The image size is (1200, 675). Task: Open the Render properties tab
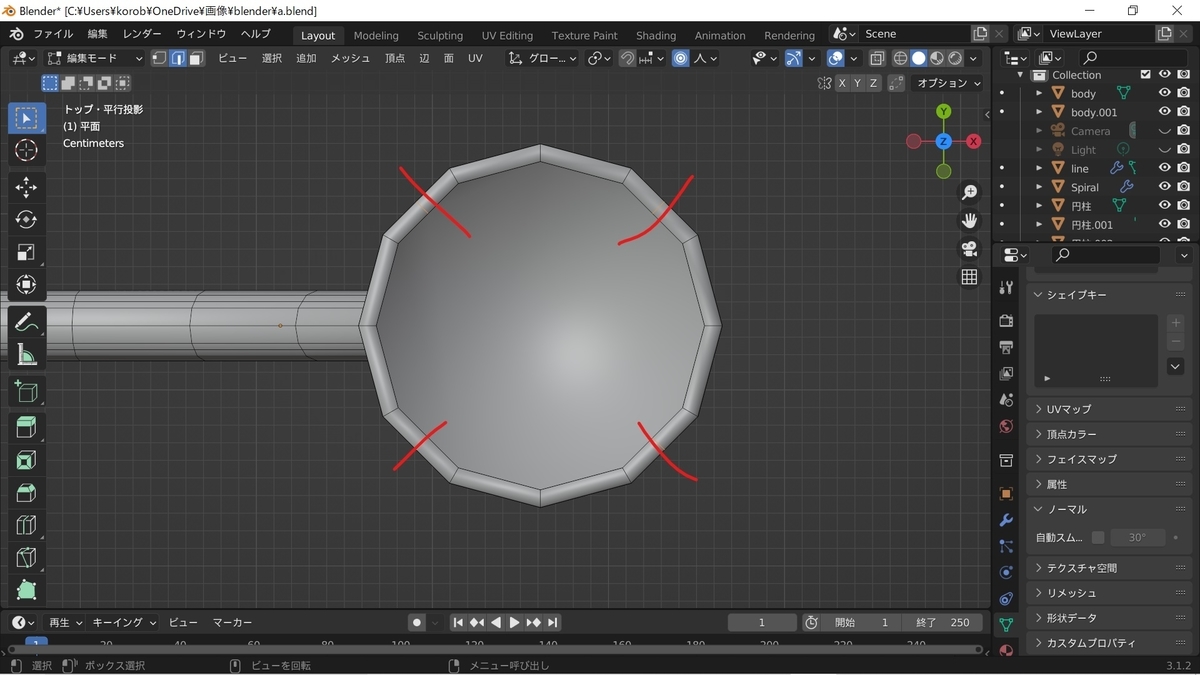[x=1006, y=320]
